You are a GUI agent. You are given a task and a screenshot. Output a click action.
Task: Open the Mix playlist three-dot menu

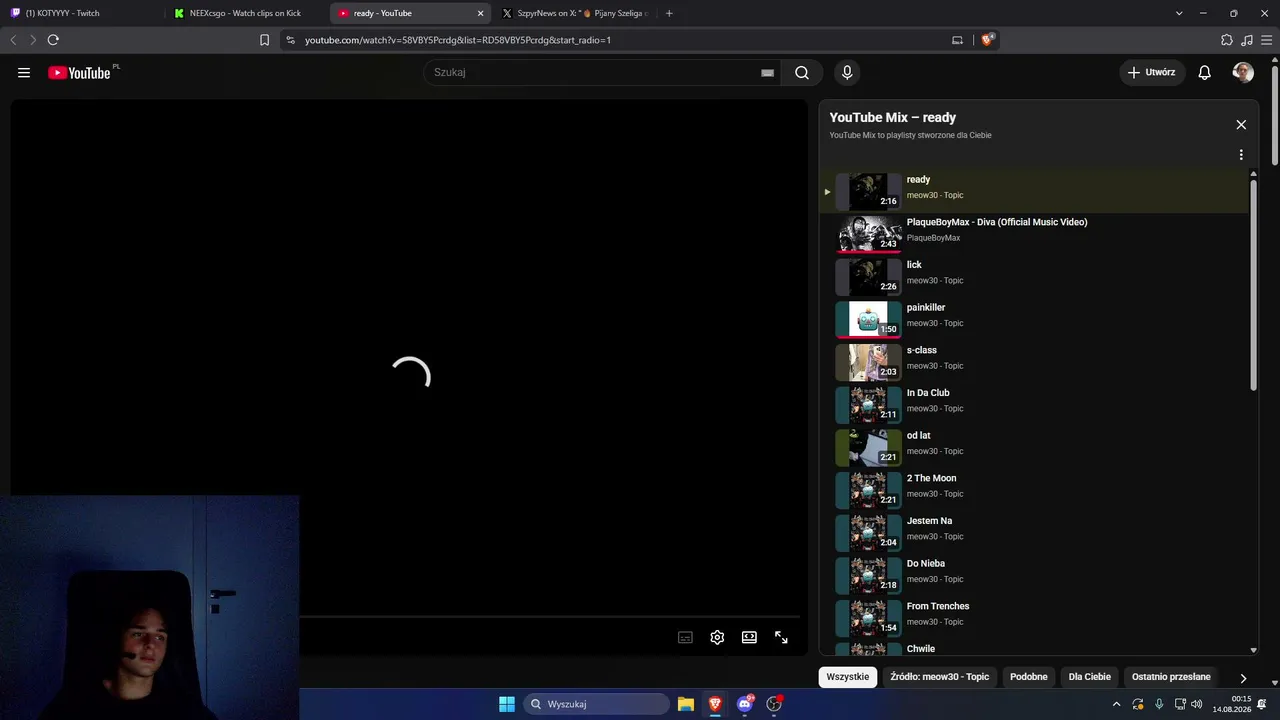click(x=1241, y=155)
